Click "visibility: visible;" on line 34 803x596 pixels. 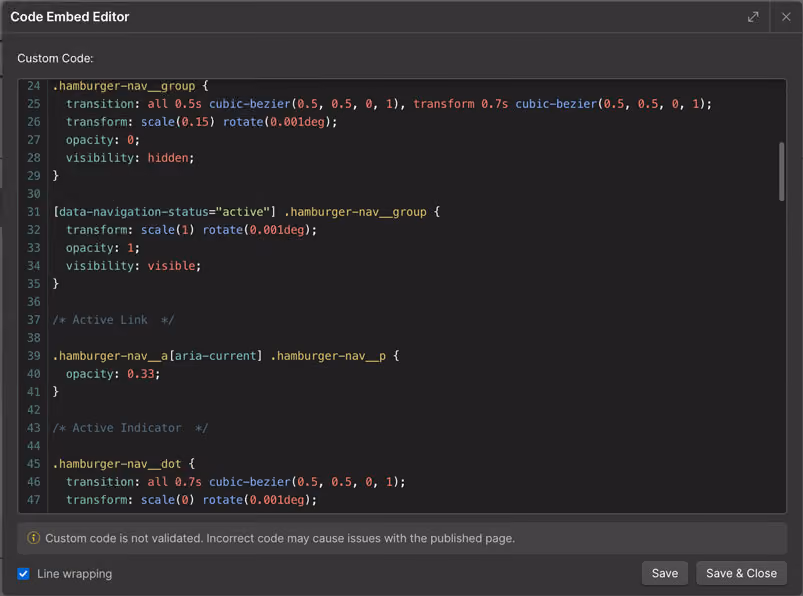(x=134, y=266)
